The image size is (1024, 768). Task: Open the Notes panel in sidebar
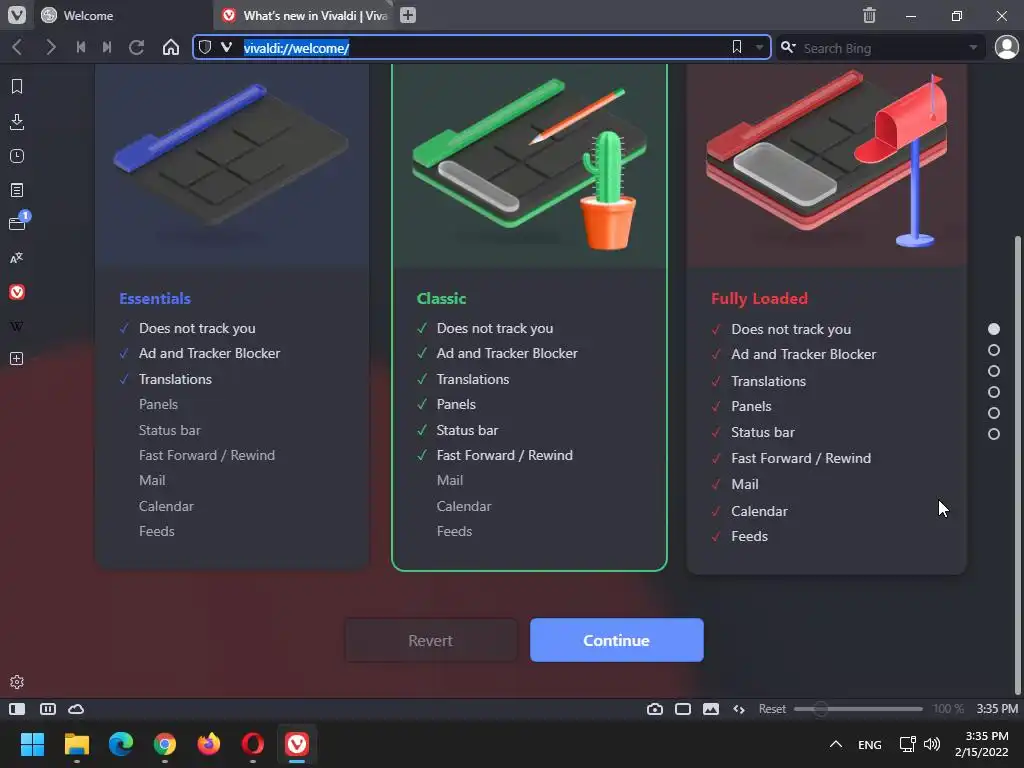(17, 190)
